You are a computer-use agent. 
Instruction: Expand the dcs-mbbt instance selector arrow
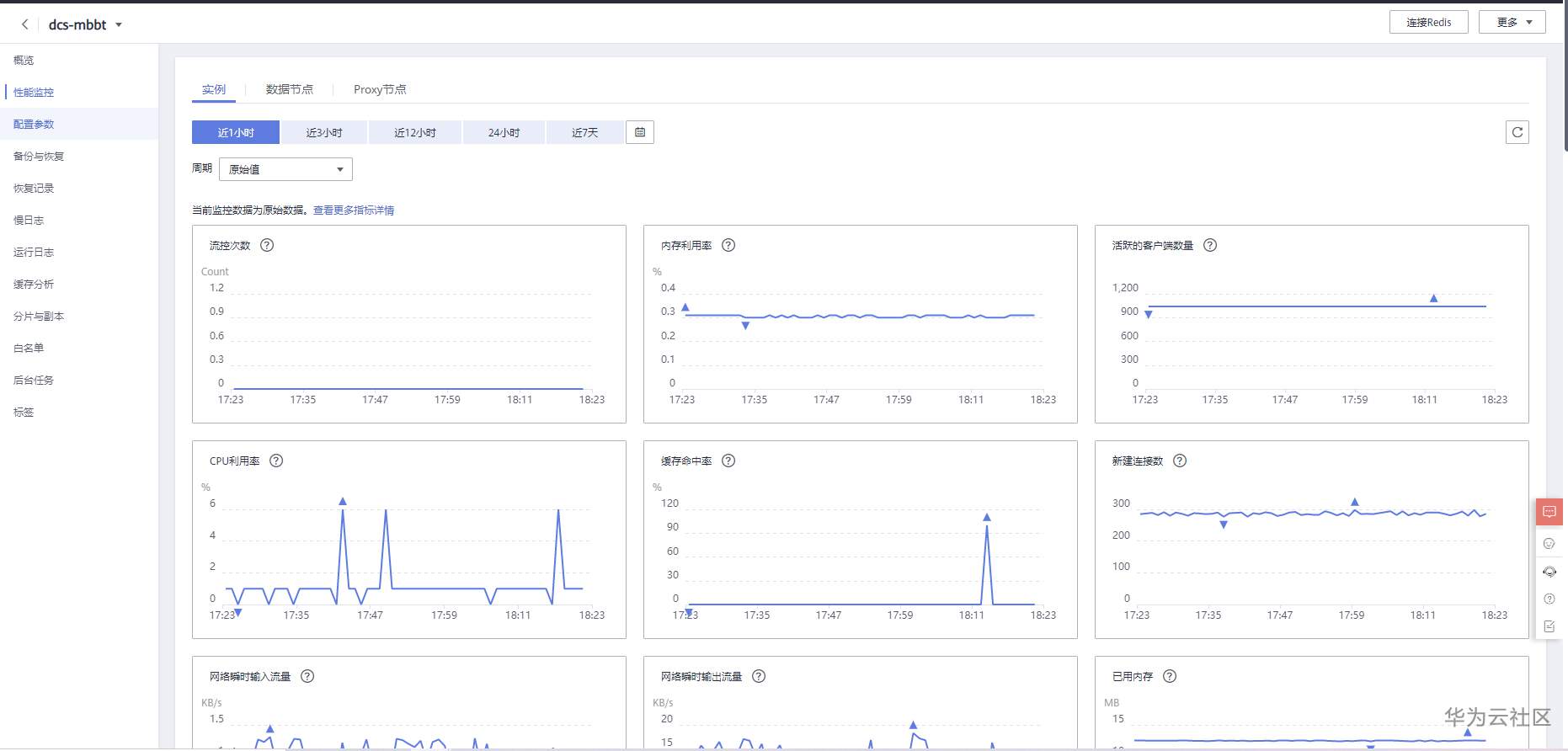[x=119, y=25]
